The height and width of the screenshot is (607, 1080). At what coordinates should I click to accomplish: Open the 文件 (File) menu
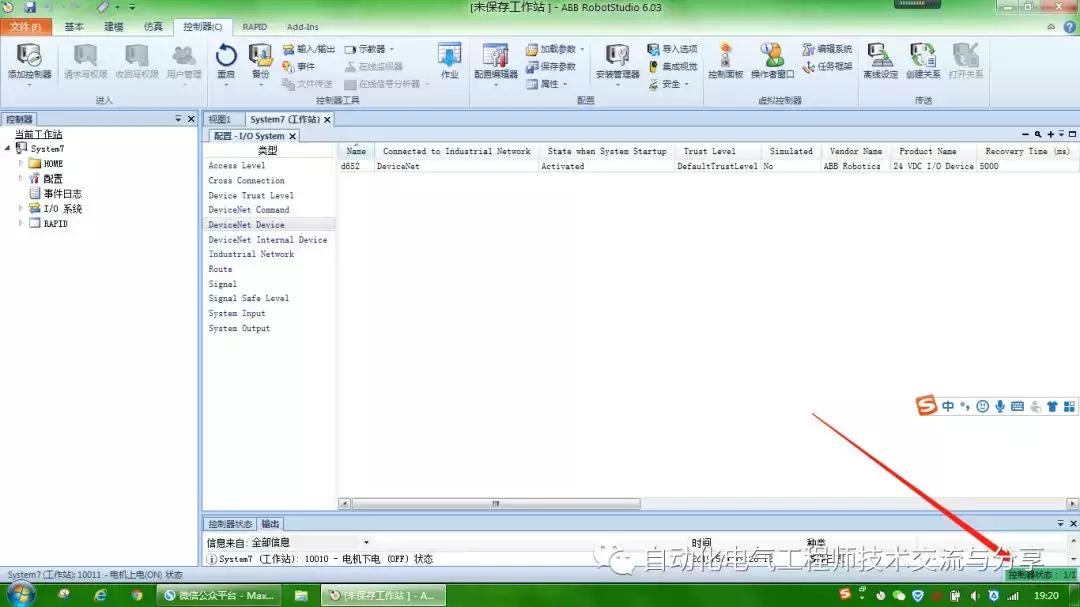point(25,27)
